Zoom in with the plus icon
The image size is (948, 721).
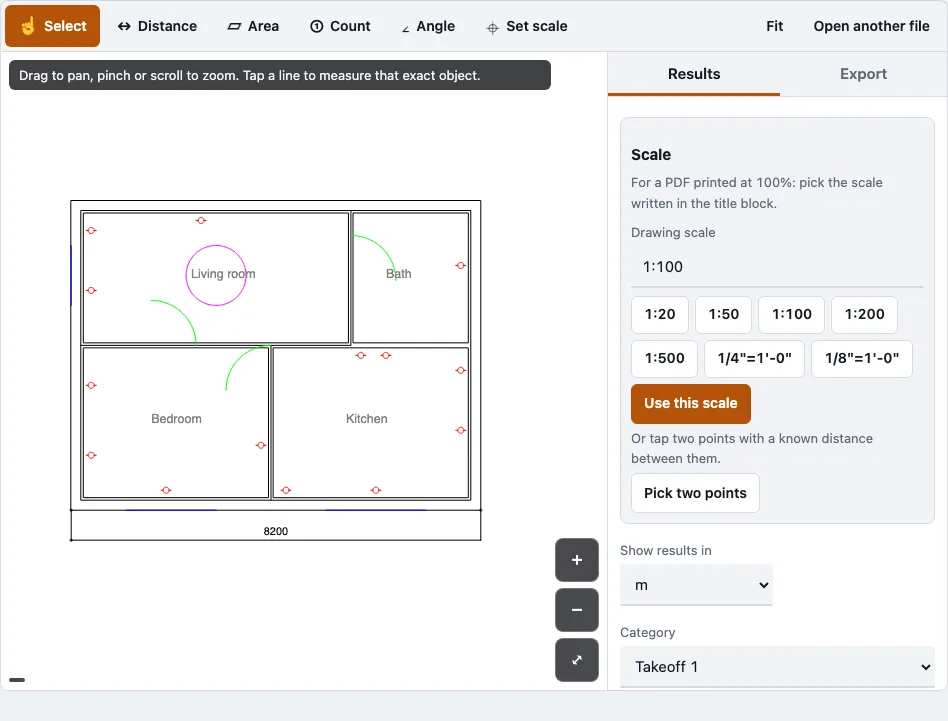pos(577,560)
